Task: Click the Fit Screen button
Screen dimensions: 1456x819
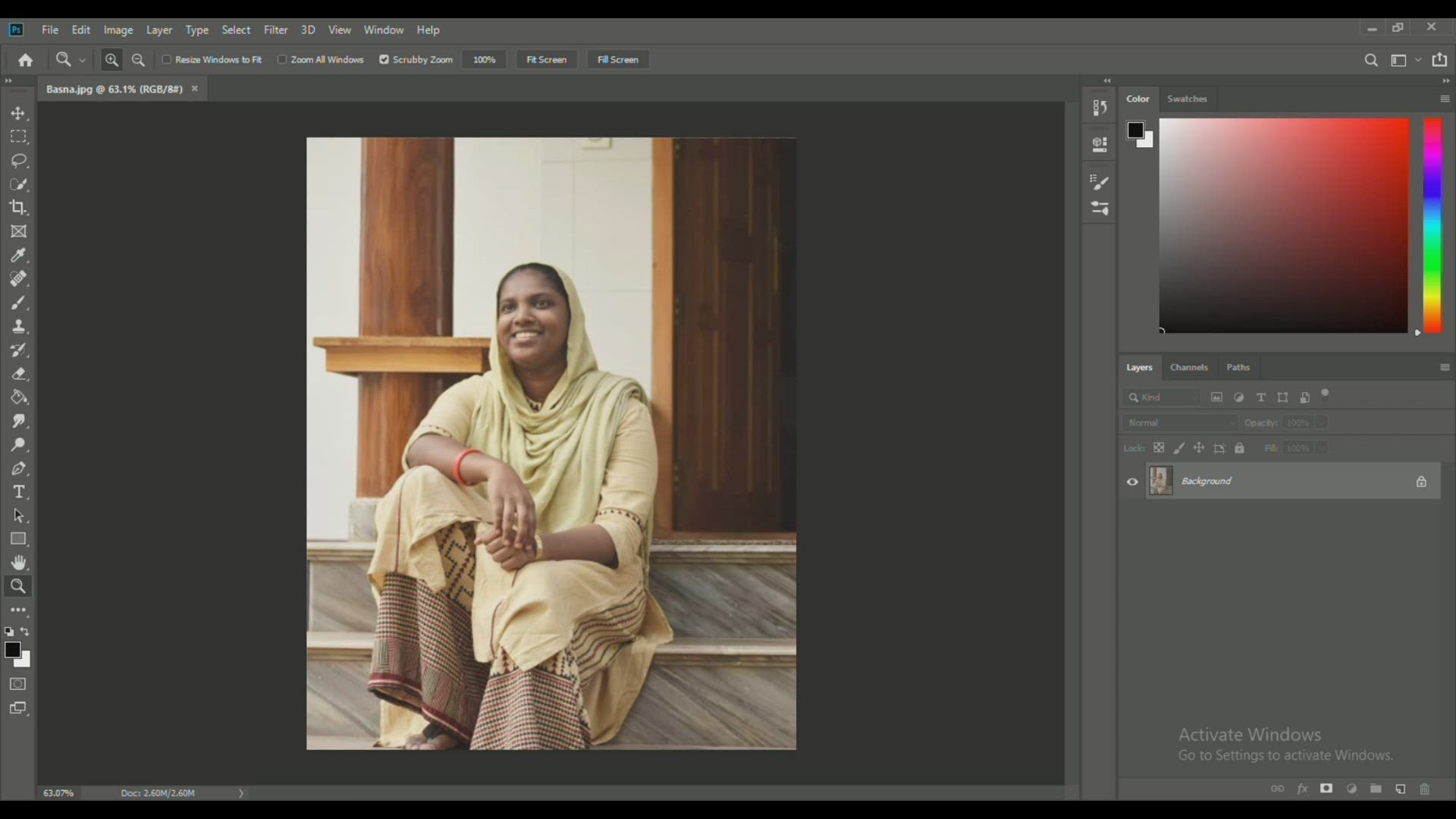Action: pos(547,59)
